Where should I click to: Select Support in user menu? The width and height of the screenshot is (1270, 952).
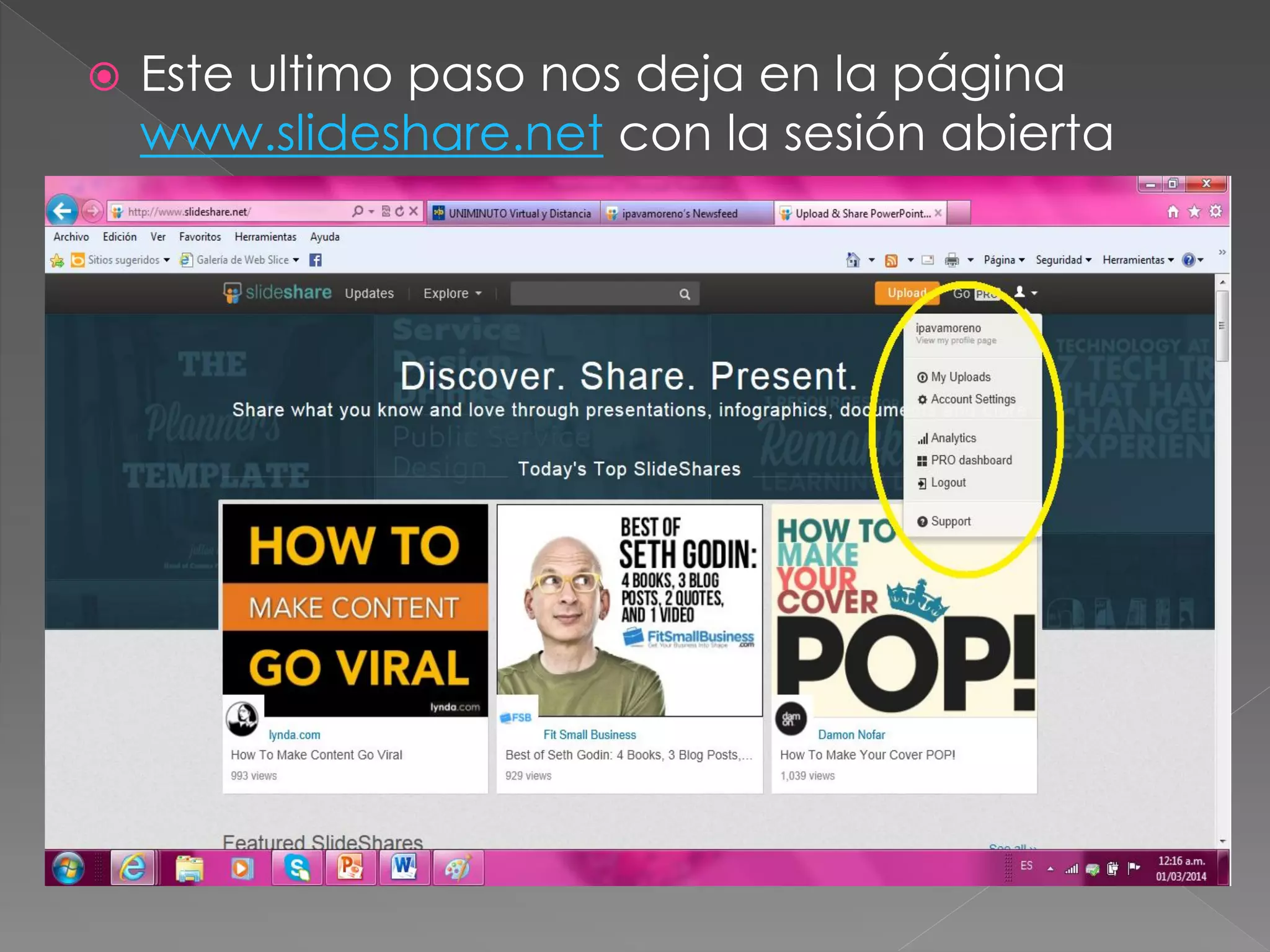944,521
